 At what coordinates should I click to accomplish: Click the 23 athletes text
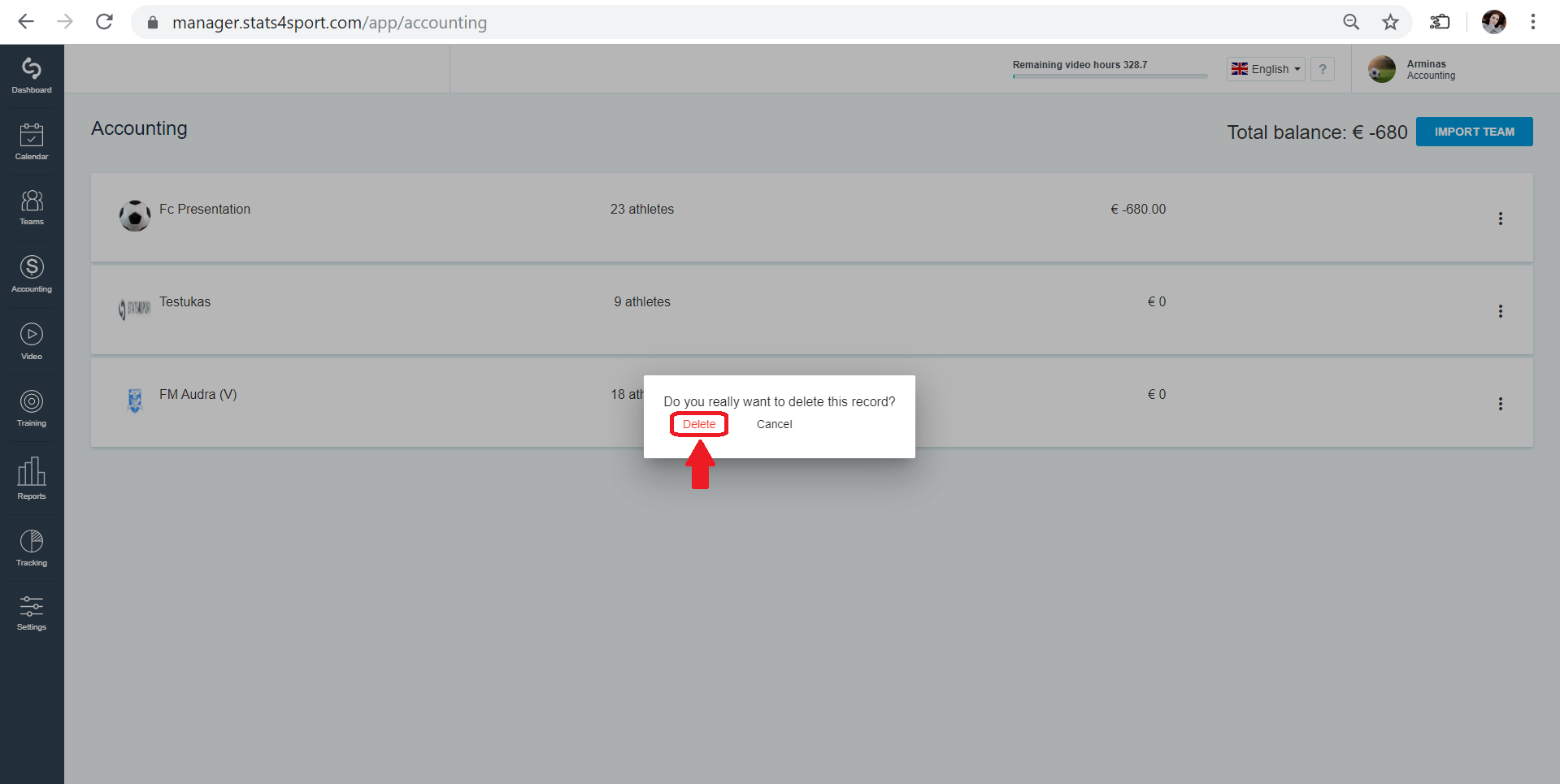[642, 209]
